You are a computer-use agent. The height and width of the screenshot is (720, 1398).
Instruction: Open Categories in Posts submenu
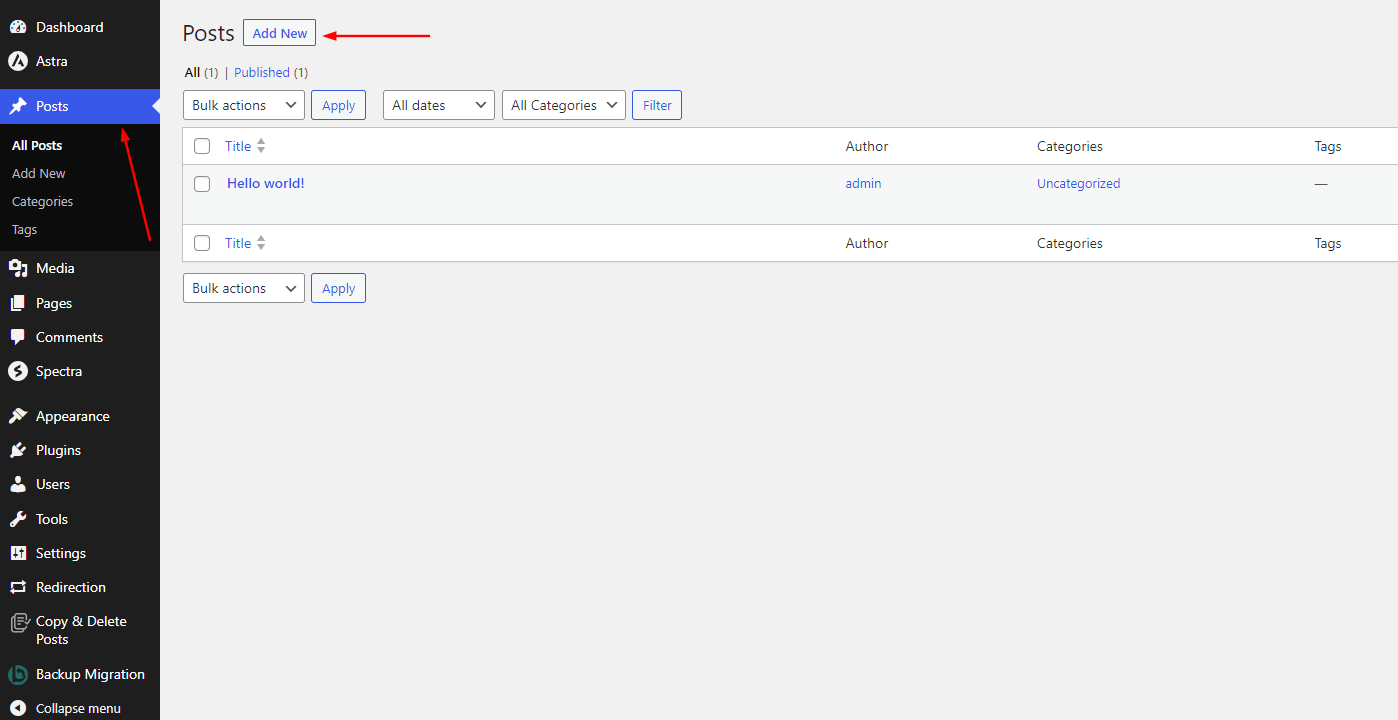pos(43,201)
